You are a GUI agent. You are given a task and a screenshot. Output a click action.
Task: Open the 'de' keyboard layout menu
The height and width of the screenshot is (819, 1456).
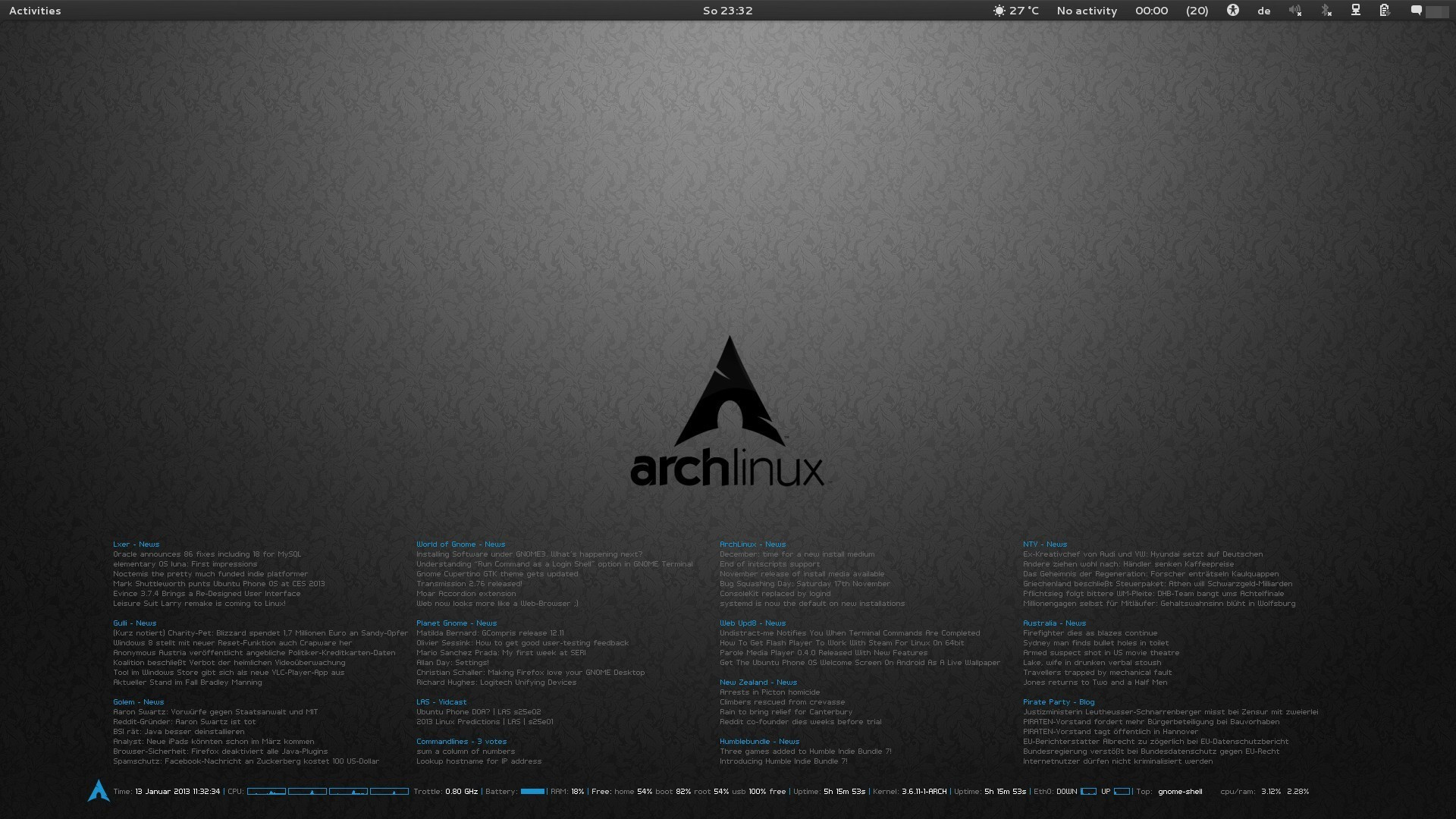tap(1263, 11)
